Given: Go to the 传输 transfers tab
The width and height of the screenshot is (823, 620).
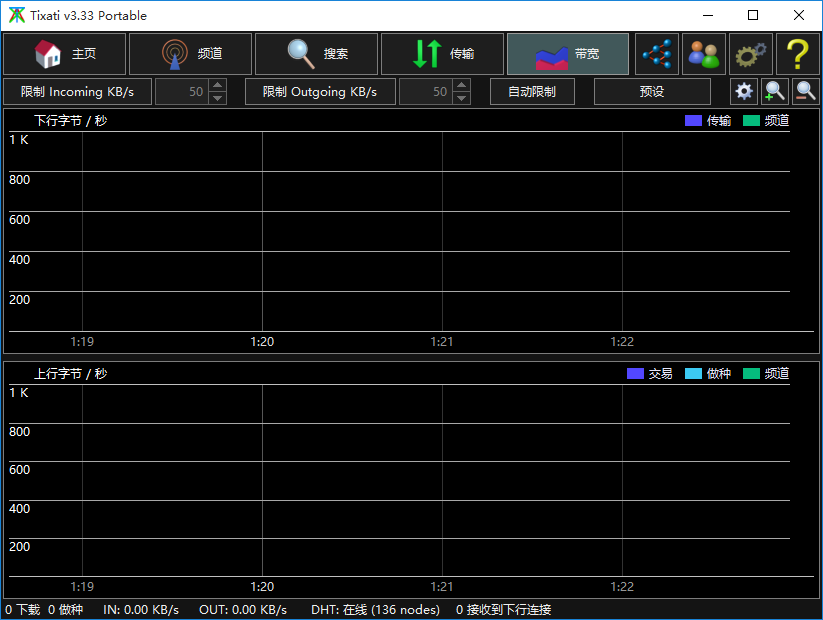Looking at the screenshot, I should click(x=442, y=54).
